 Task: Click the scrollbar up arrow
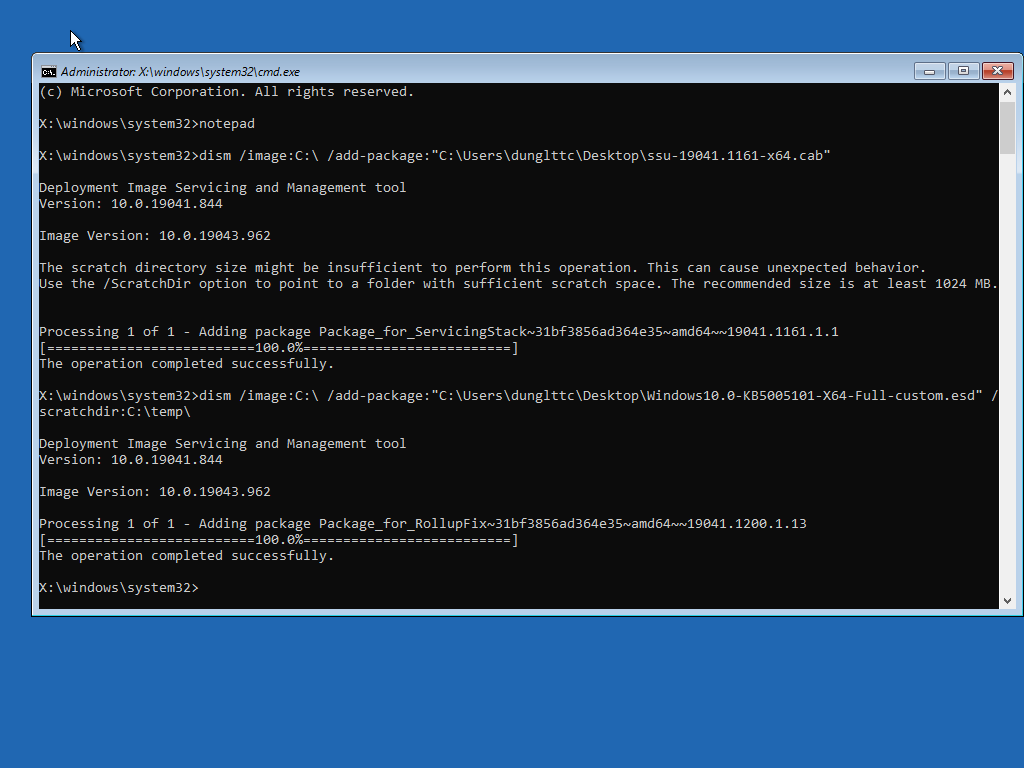coord(1007,92)
